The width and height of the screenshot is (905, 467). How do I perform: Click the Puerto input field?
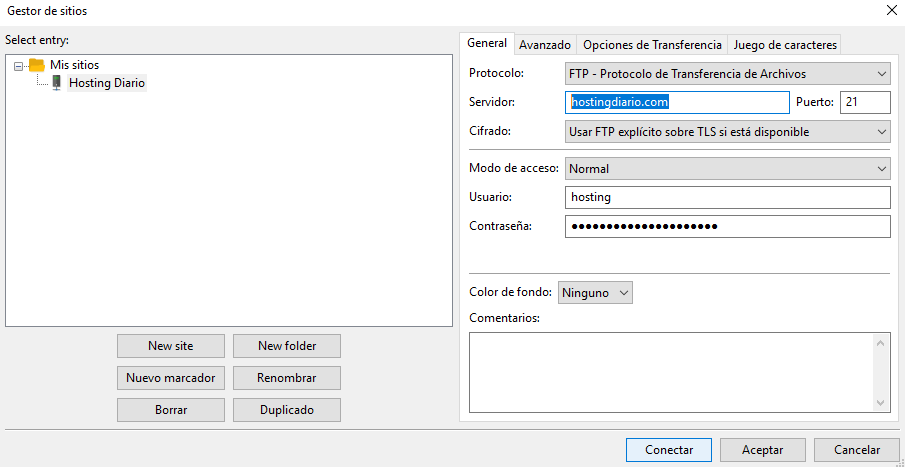click(x=865, y=102)
